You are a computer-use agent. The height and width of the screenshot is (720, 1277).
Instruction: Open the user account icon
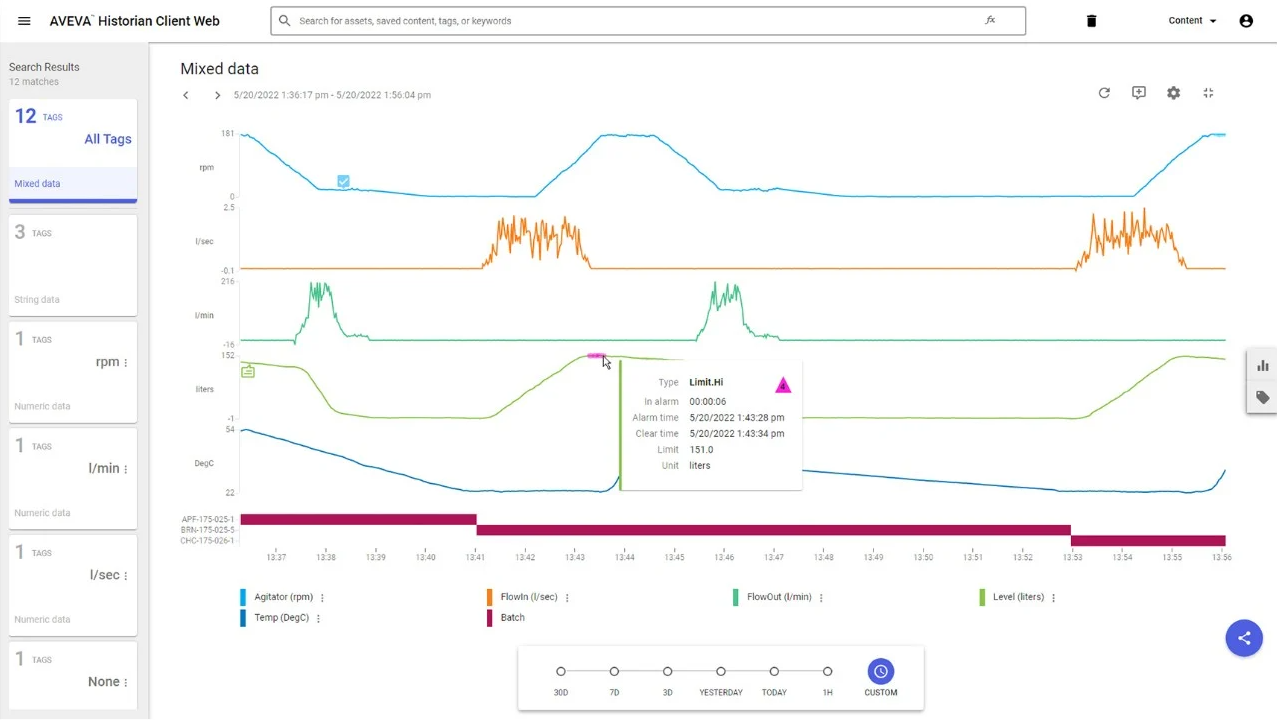1245,21
